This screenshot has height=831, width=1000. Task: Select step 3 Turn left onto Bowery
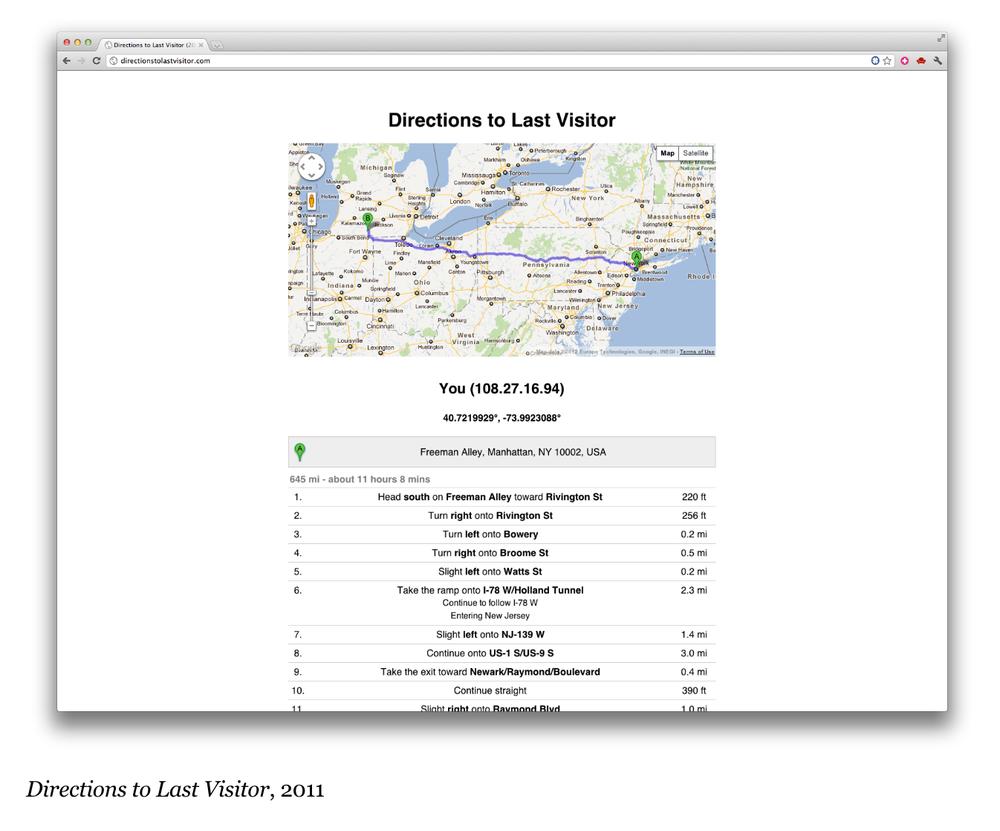(502, 534)
